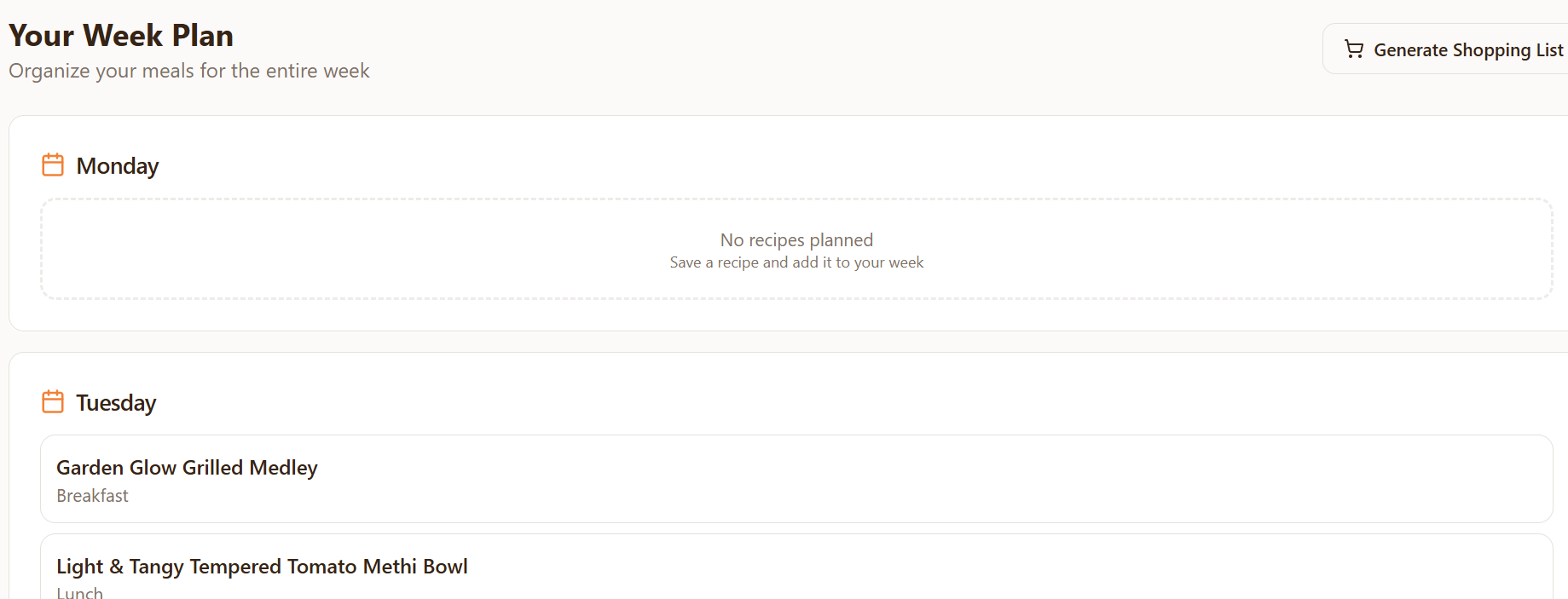
Task: Click 'Save a recipe and add it' hint text
Action: [796, 262]
